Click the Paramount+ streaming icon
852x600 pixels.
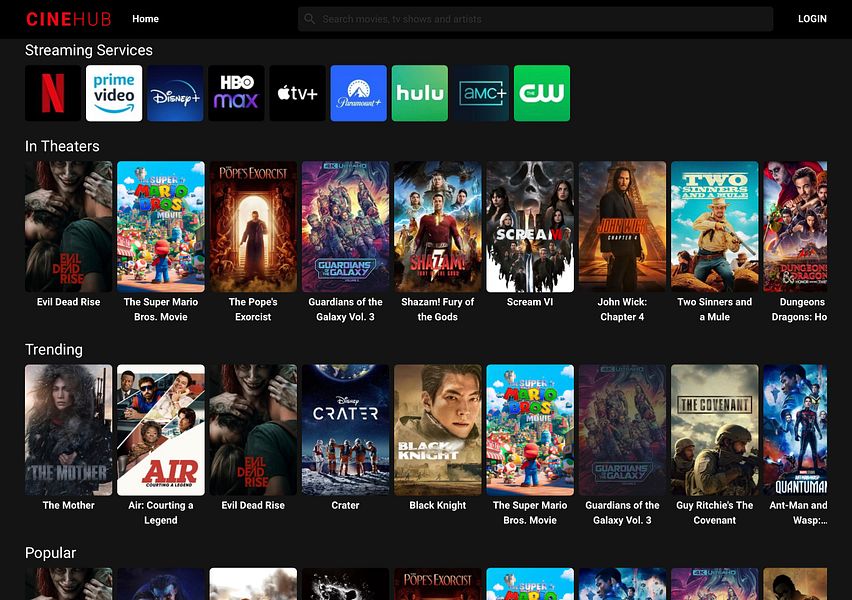point(358,93)
